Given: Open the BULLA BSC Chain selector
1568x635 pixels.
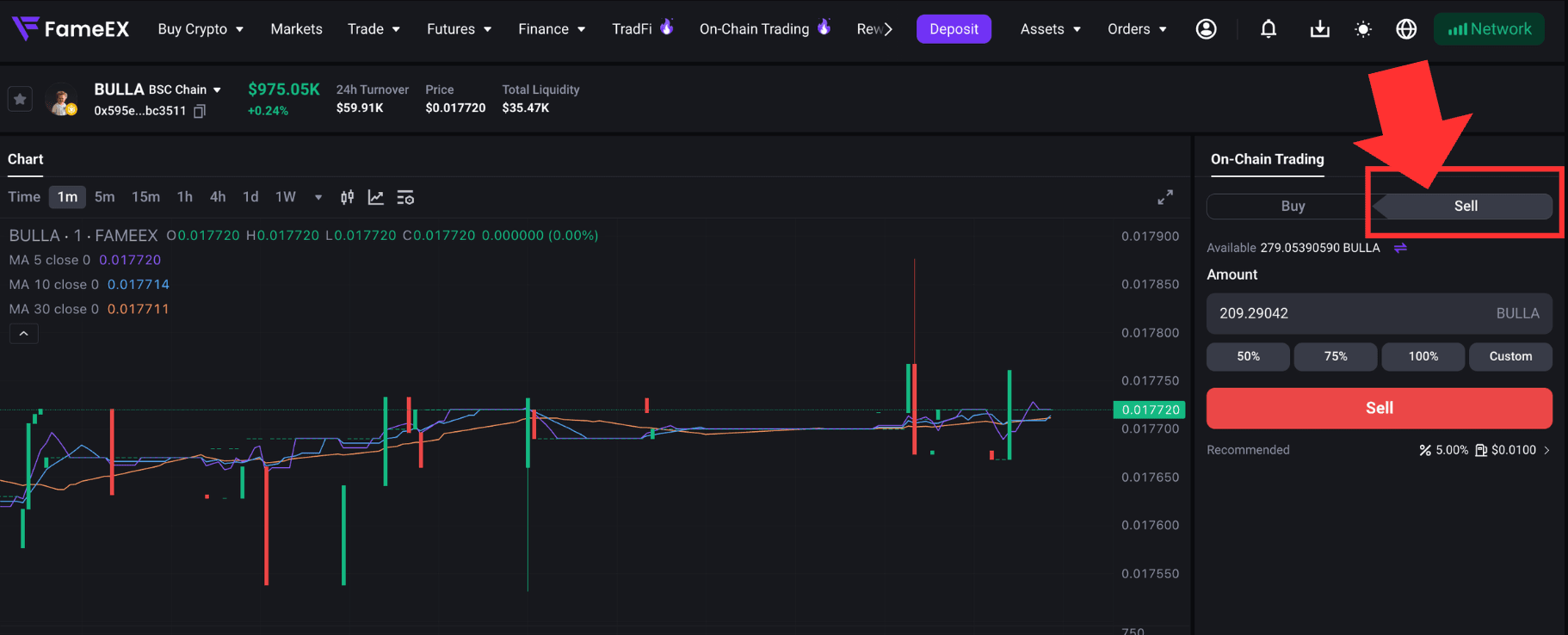Looking at the screenshot, I should point(157,89).
